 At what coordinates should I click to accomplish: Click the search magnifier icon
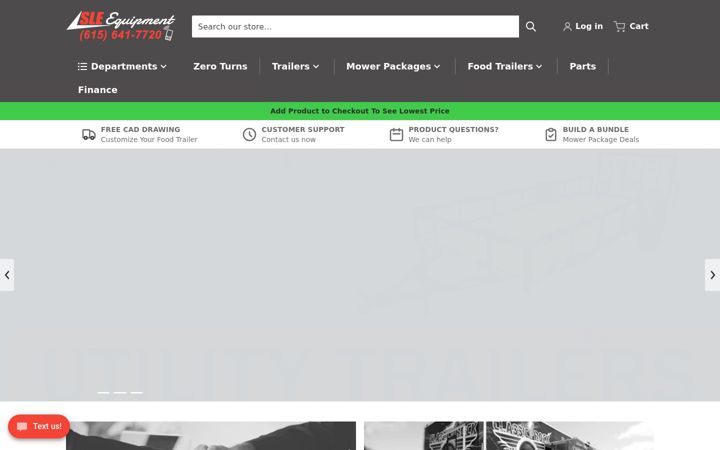click(530, 27)
